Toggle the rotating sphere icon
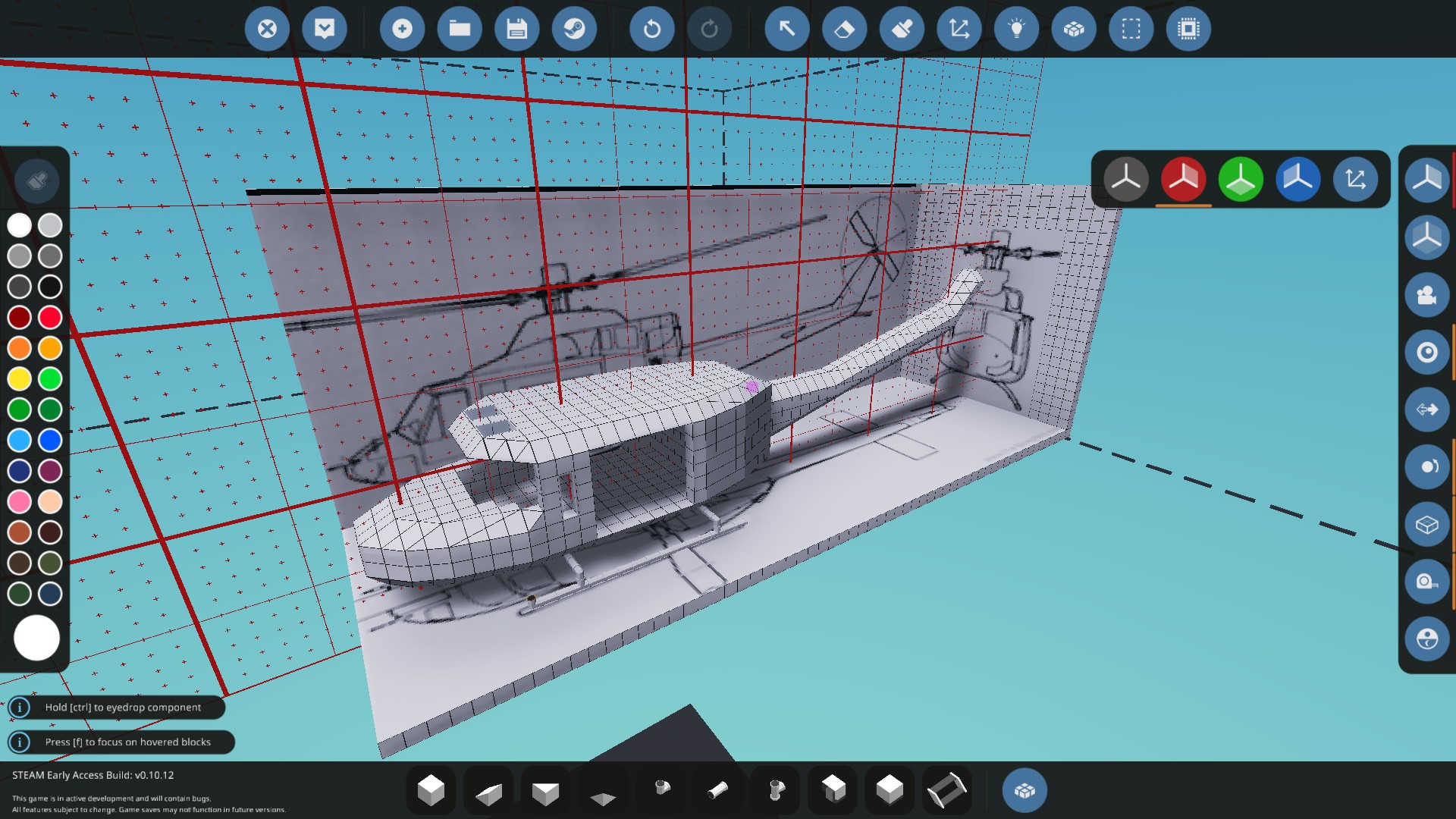This screenshot has height=819, width=1456. point(1427,467)
